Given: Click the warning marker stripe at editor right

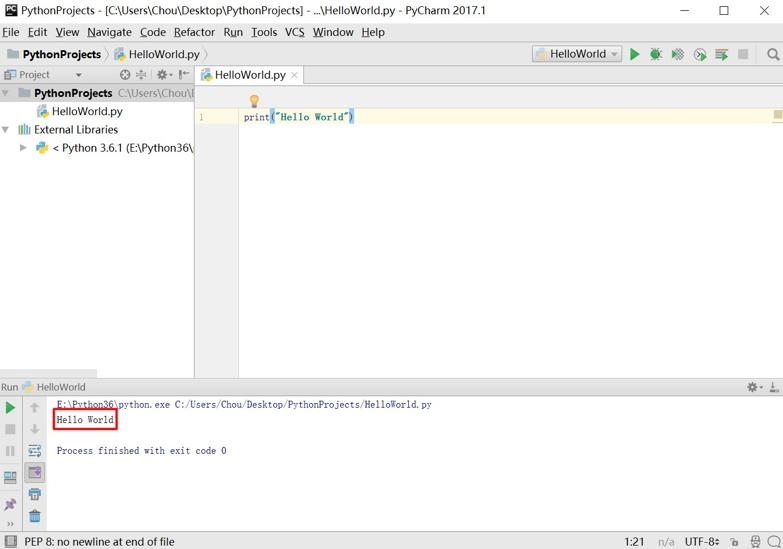Looking at the screenshot, I should (x=778, y=114).
